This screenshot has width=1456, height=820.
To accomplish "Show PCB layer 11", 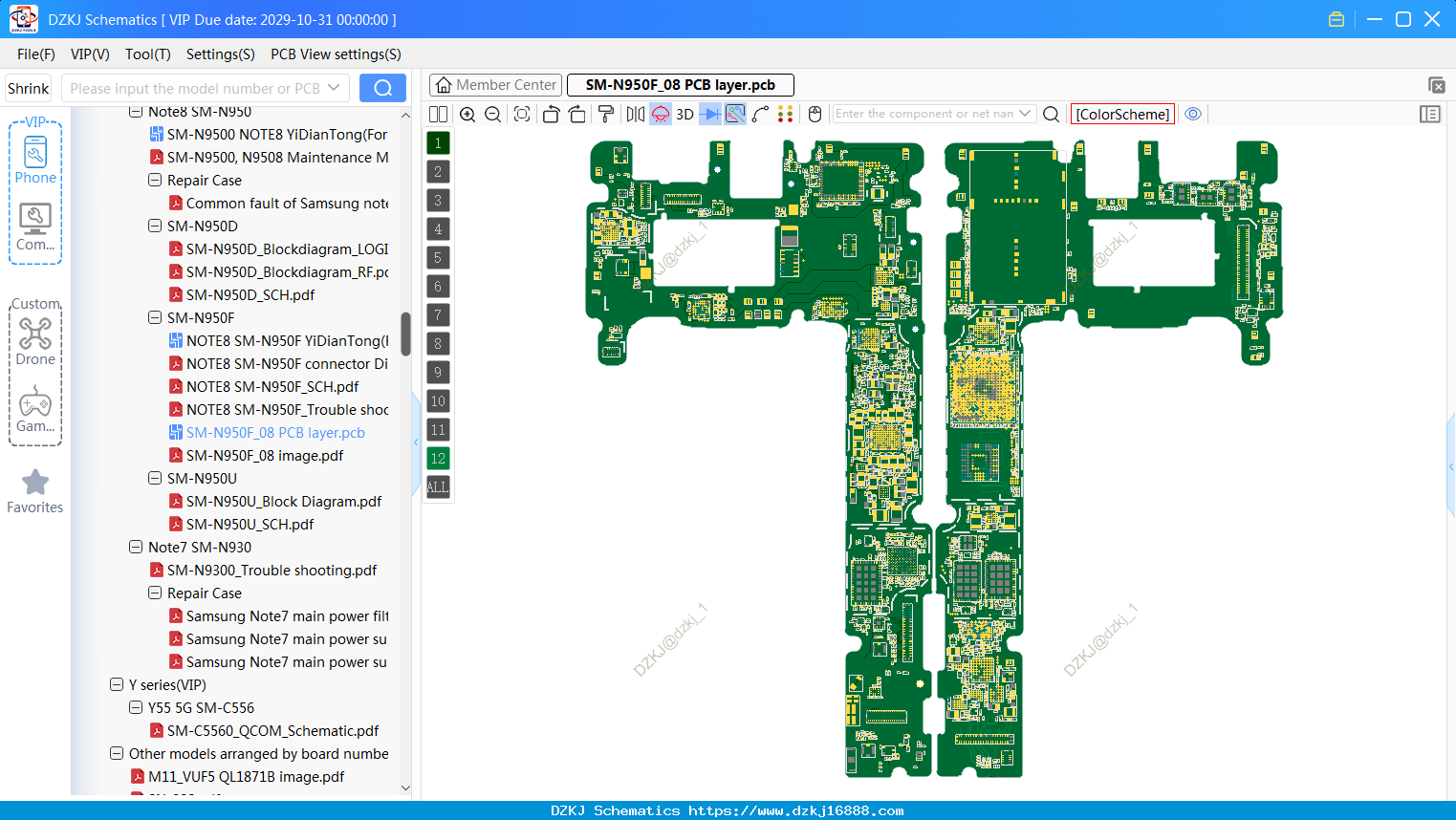I will click(x=438, y=430).
